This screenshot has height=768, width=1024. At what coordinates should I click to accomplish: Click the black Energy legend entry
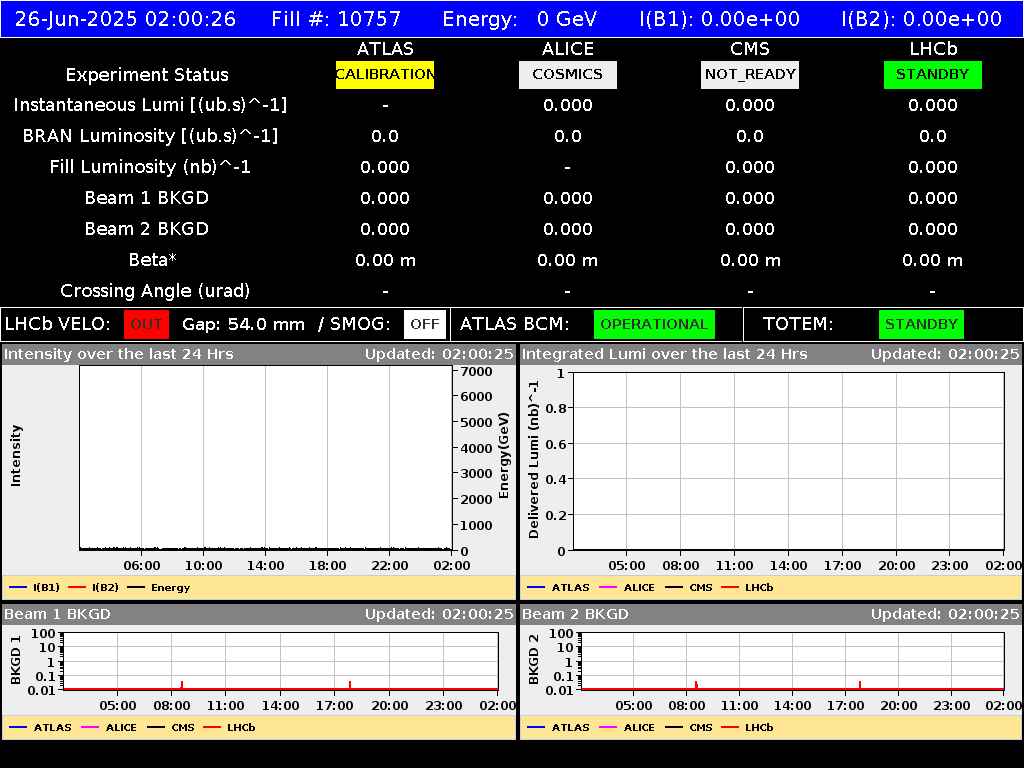click(159, 588)
